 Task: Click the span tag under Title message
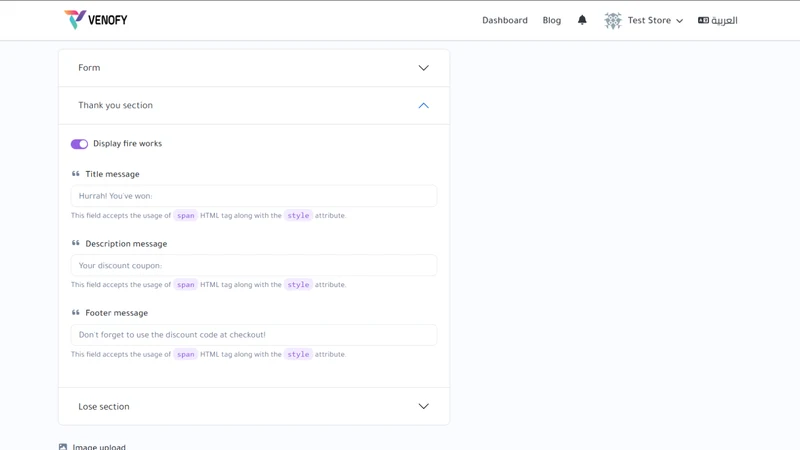(x=186, y=215)
